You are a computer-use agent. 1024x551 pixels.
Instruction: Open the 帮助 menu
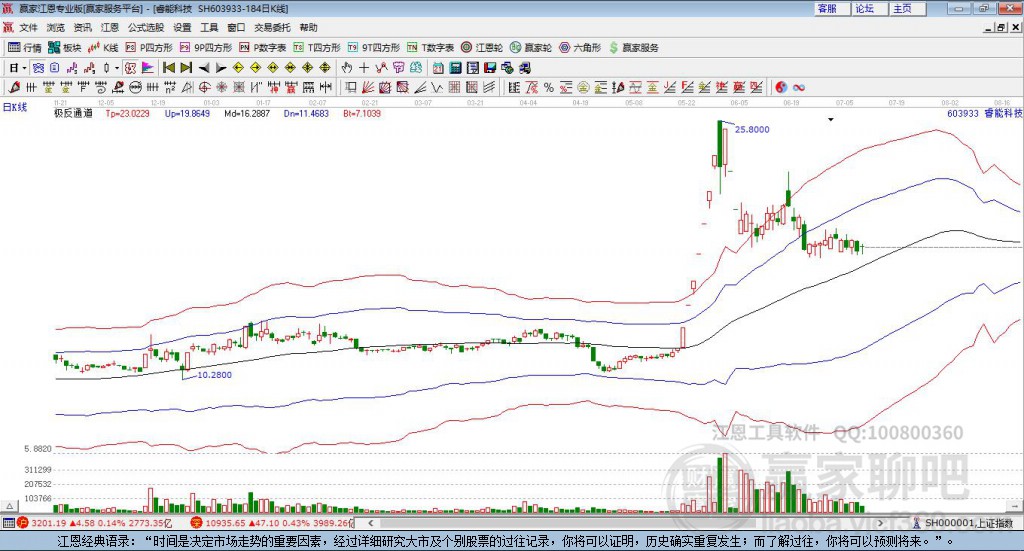pos(308,27)
